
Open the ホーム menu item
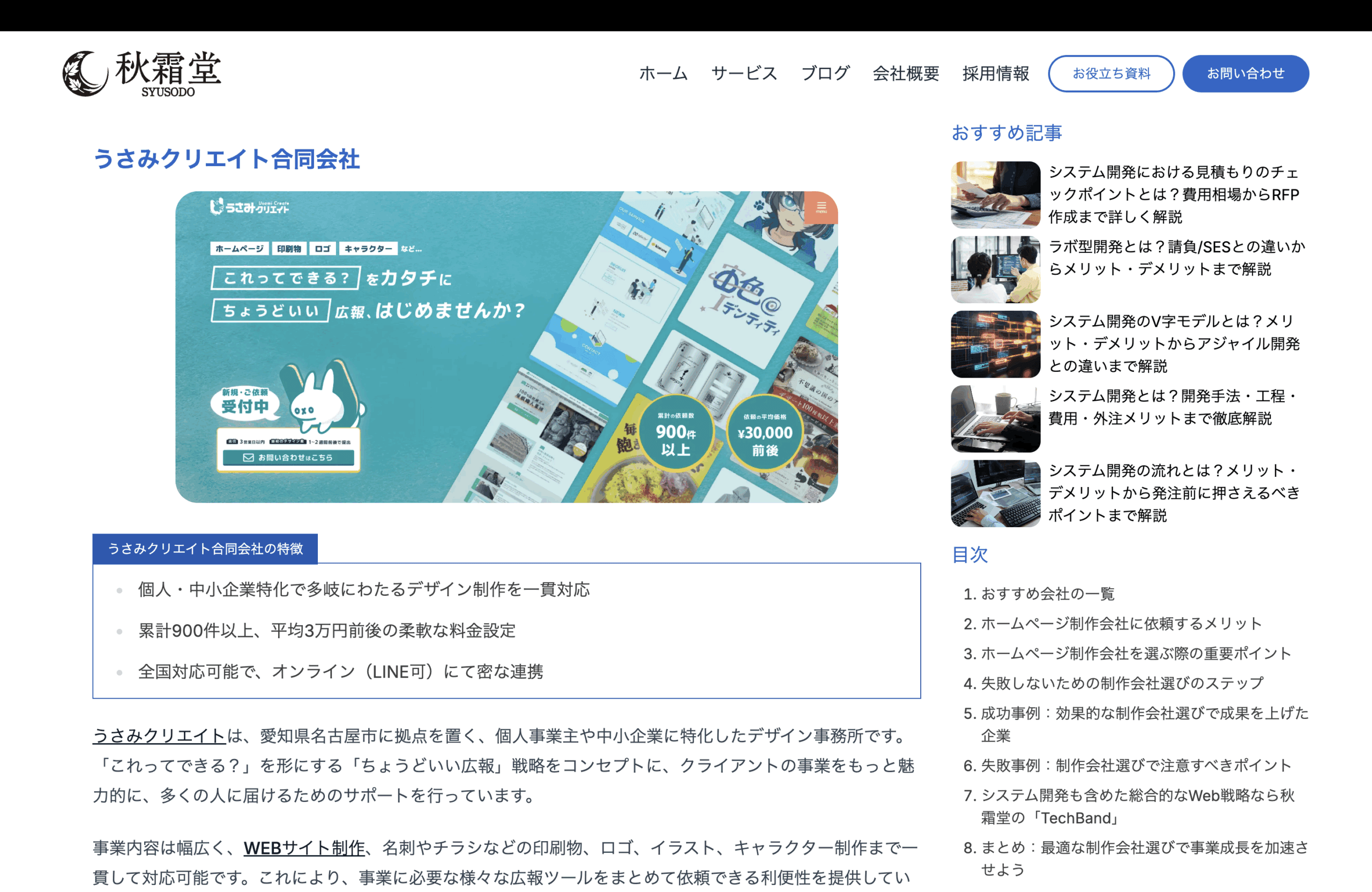pos(663,73)
